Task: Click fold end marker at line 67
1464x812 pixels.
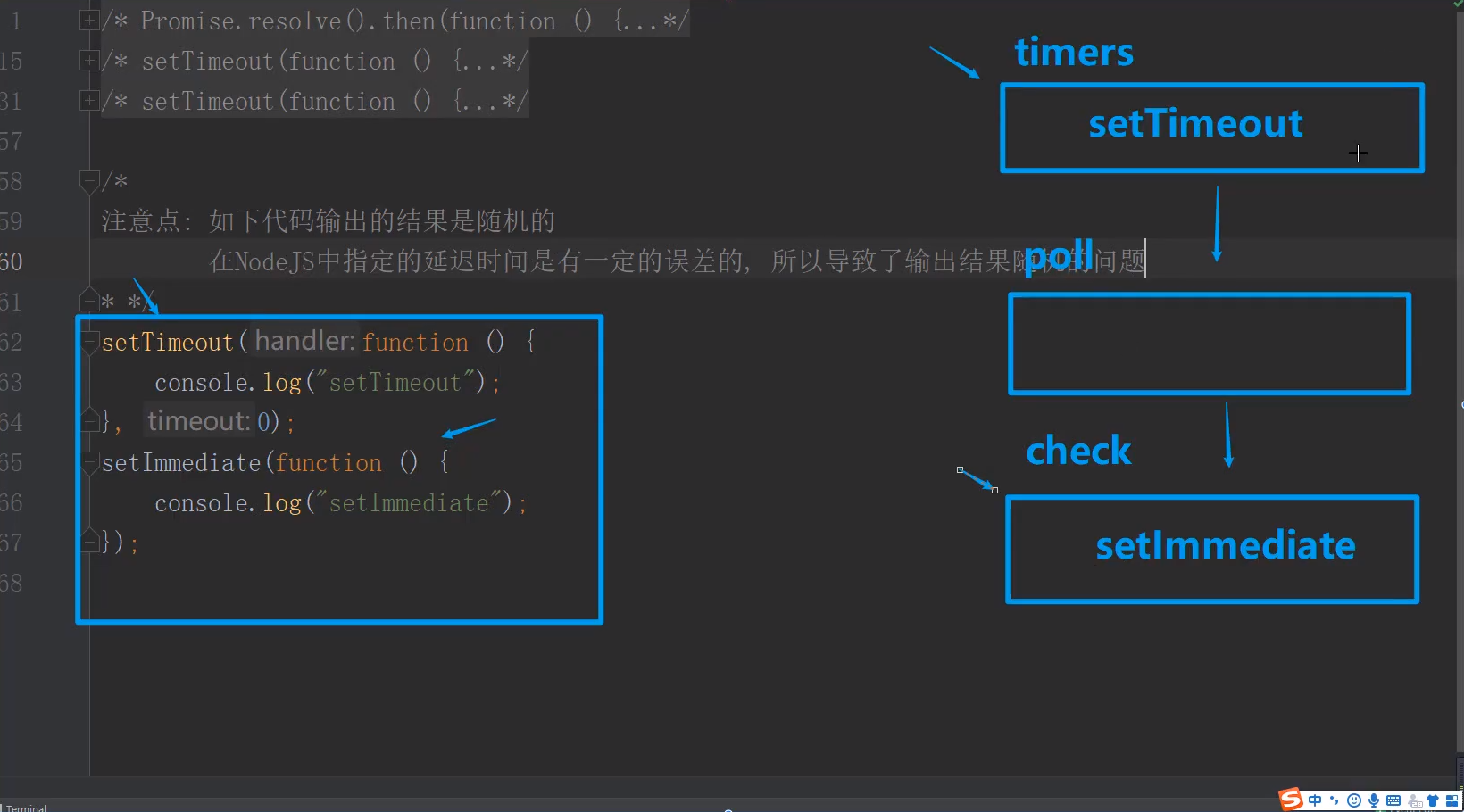Action: 89,540
